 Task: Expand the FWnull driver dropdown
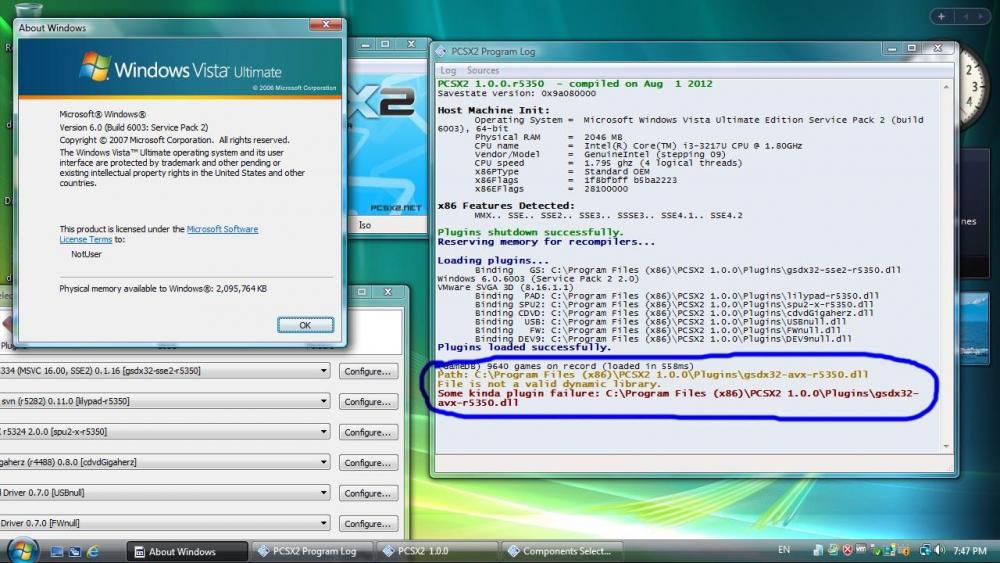coord(323,523)
